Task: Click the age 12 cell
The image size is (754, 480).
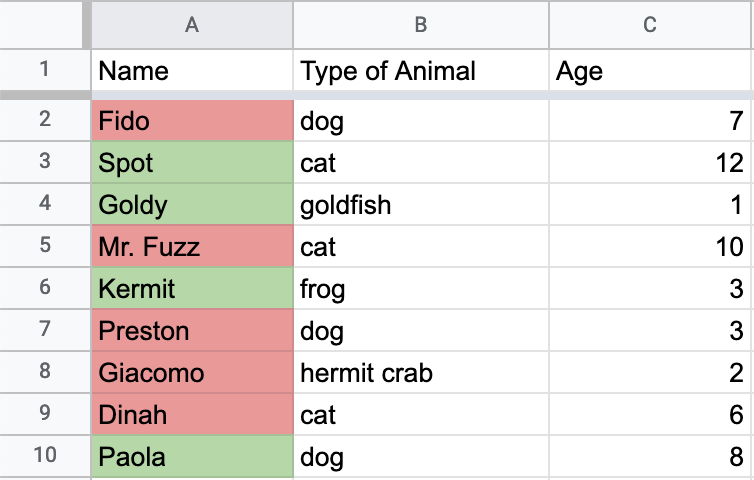Action: tap(650, 163)
